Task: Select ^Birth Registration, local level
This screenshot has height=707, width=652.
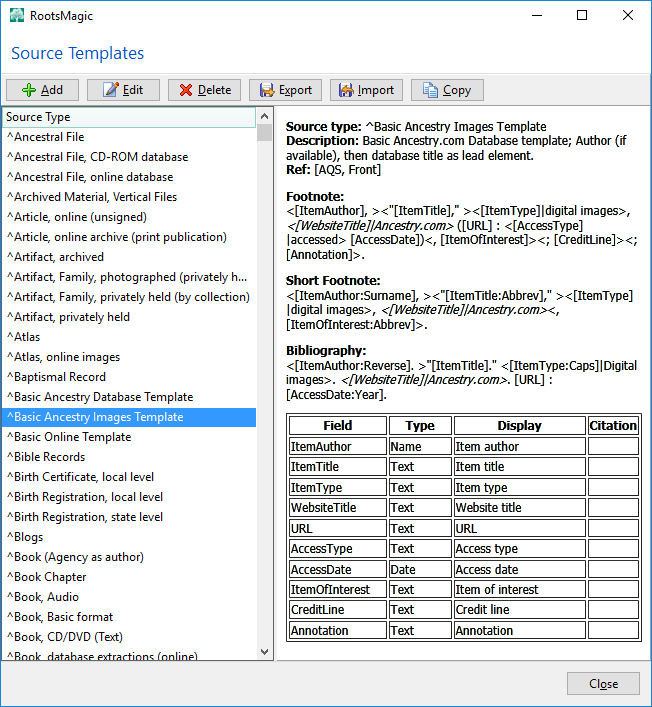Action: click(129, 496)
